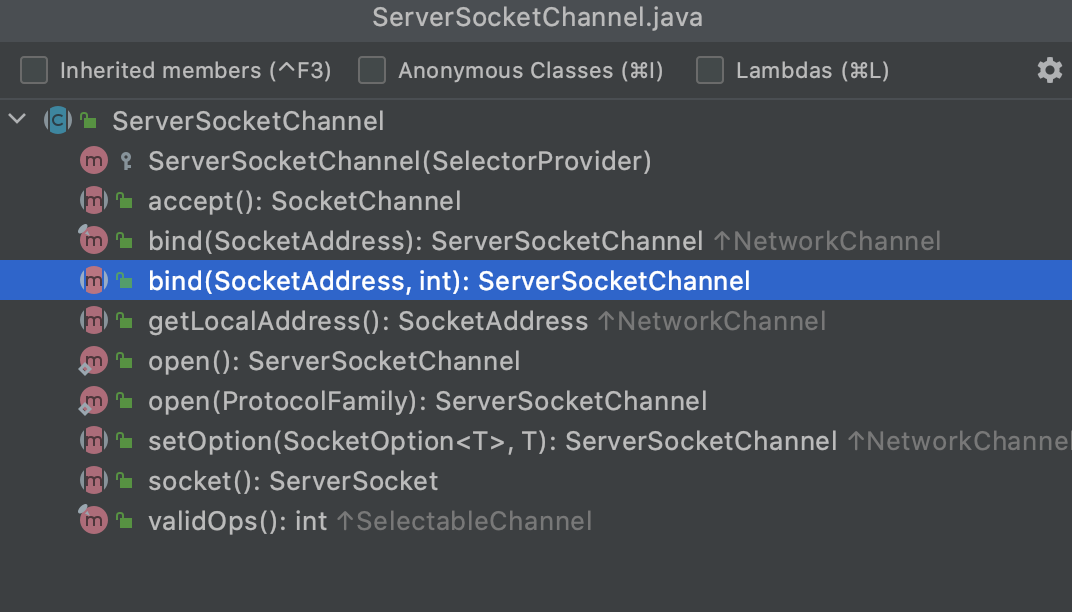Select the accept(): SocketChannel method entry
The width and height of the screenshot is (1072, 612).
(x=300, y=200)
